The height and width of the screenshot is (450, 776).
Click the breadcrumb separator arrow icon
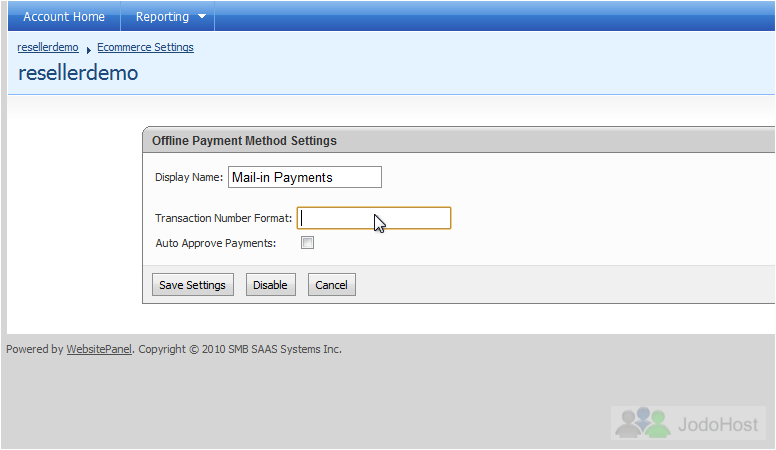89,50
